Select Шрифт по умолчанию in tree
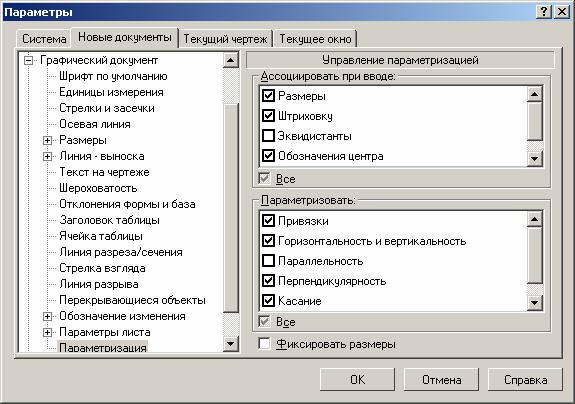The image size is (575, 404). [113, 76]
